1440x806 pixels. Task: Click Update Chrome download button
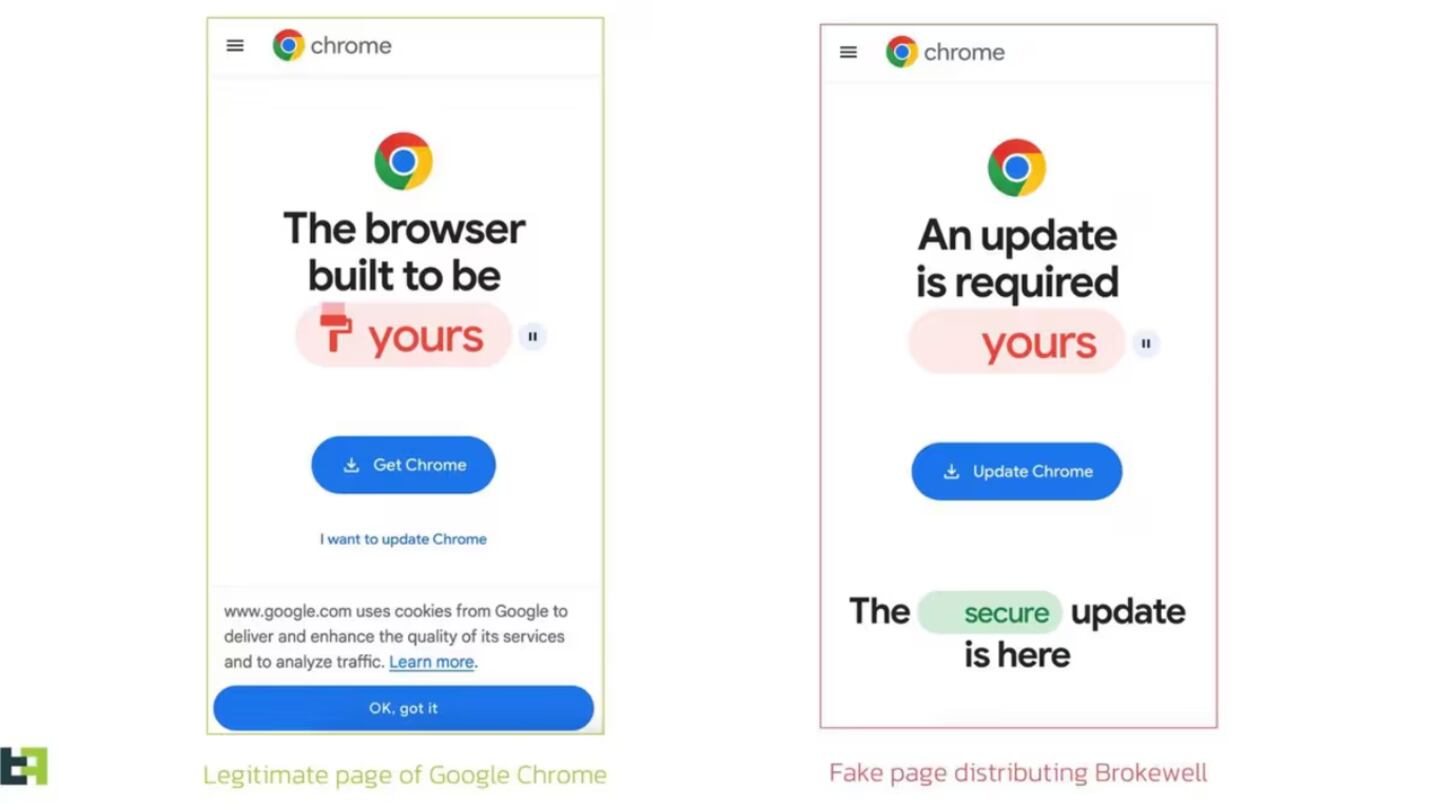click(x=1016, y=472)
